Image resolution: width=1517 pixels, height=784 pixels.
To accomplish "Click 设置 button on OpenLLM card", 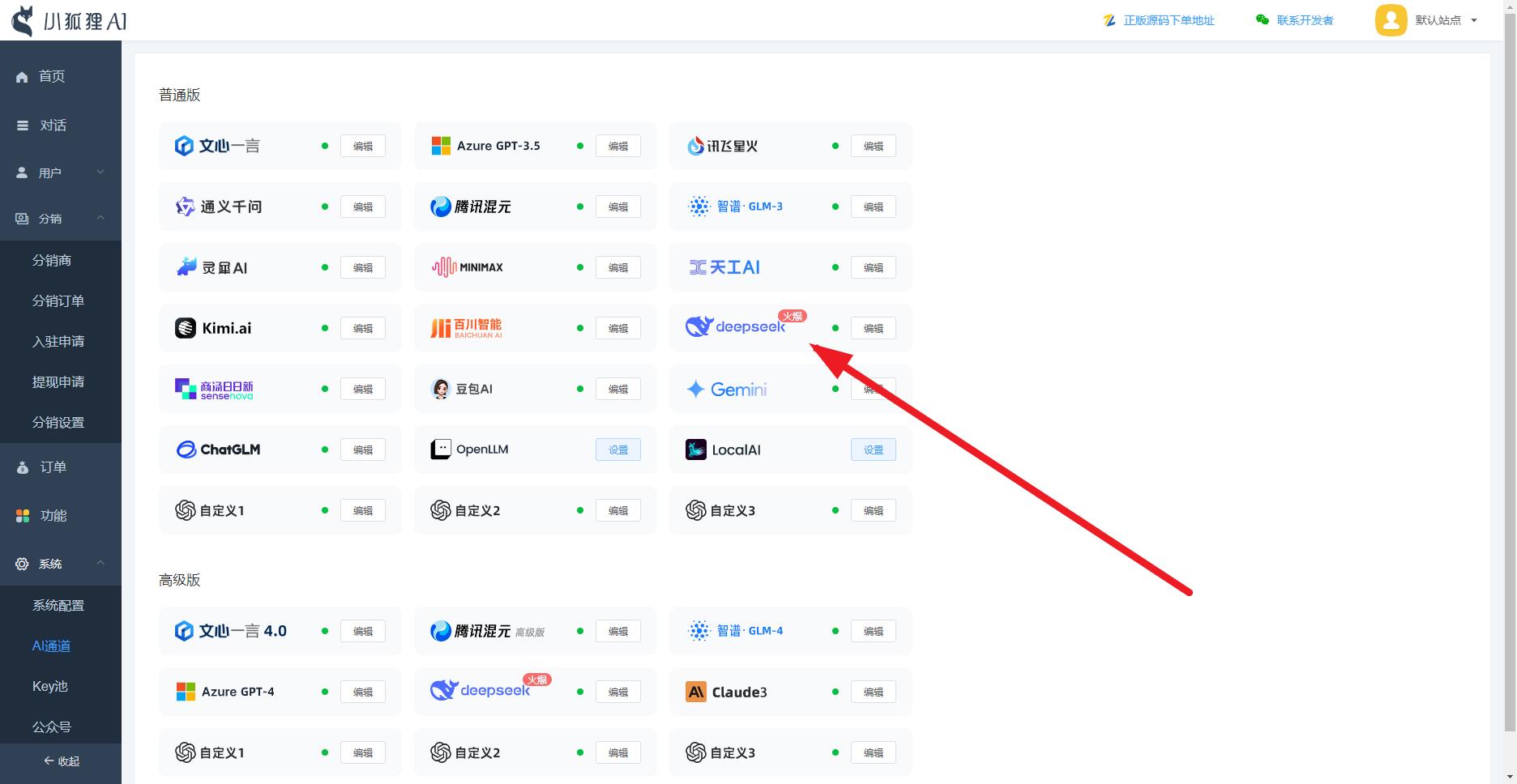I will (x=617, y=450).
